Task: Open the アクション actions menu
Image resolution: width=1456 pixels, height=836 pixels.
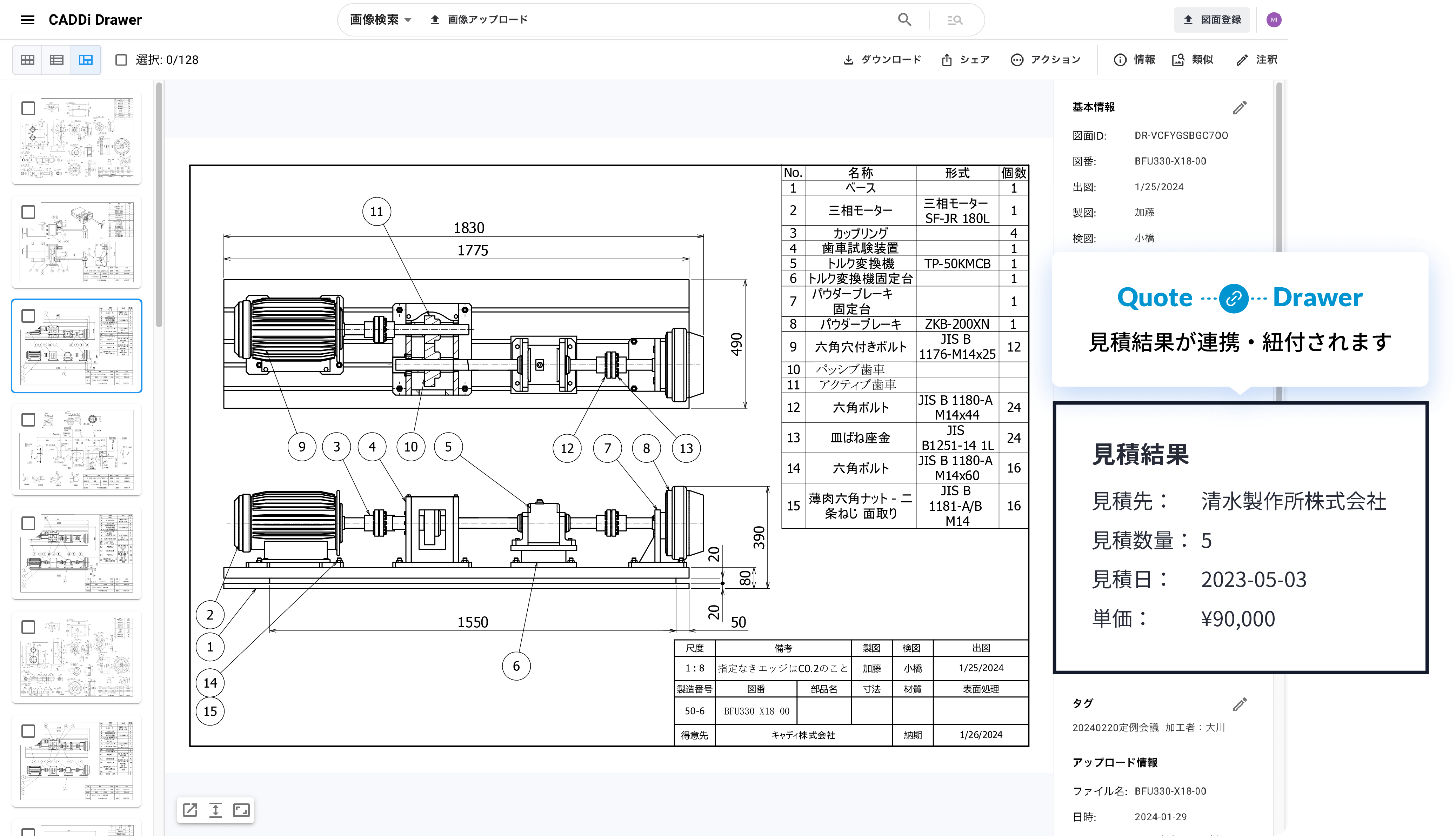Action: click(x=1046, y=60)
